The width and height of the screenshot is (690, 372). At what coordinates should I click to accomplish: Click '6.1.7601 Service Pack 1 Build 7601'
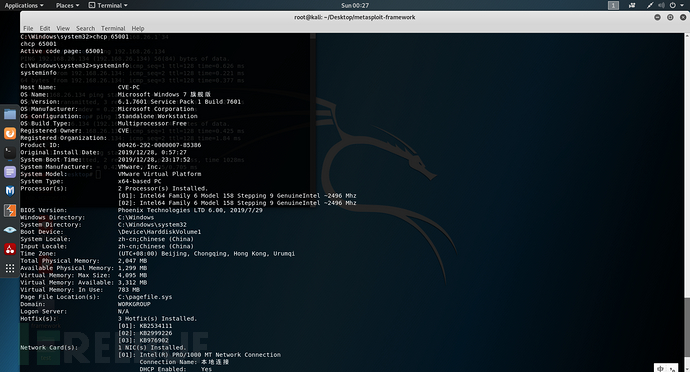click(x=180, y=102)
